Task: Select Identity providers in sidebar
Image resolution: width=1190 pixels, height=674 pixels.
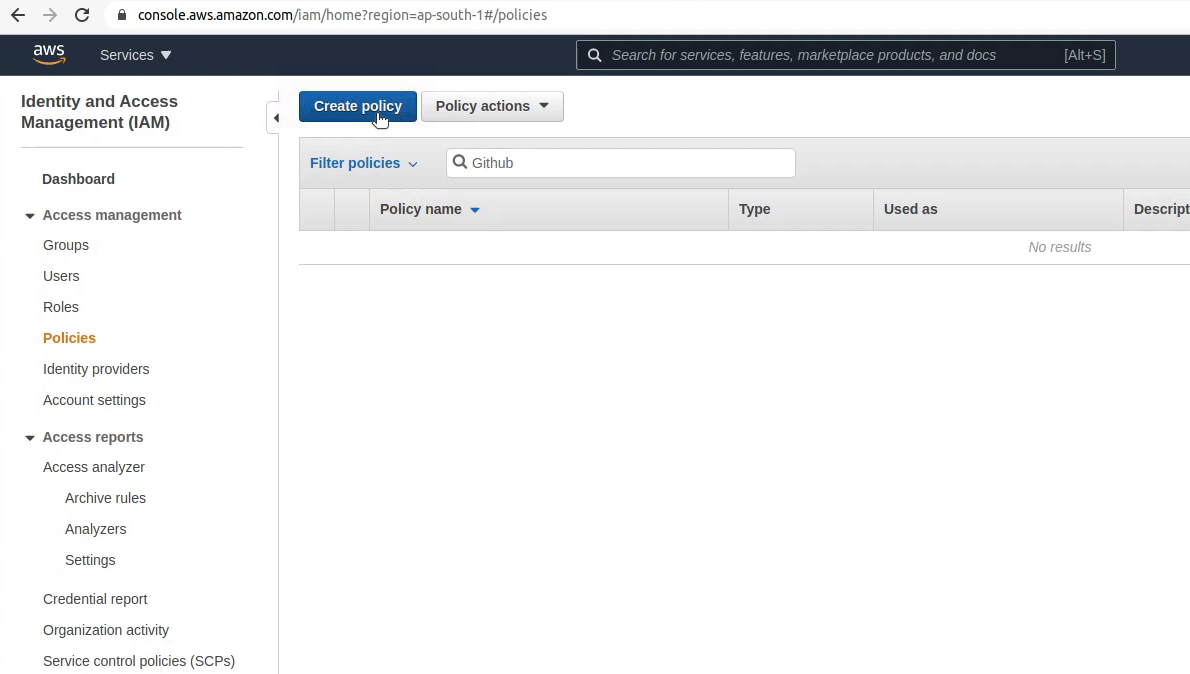Action: point(96,369)
